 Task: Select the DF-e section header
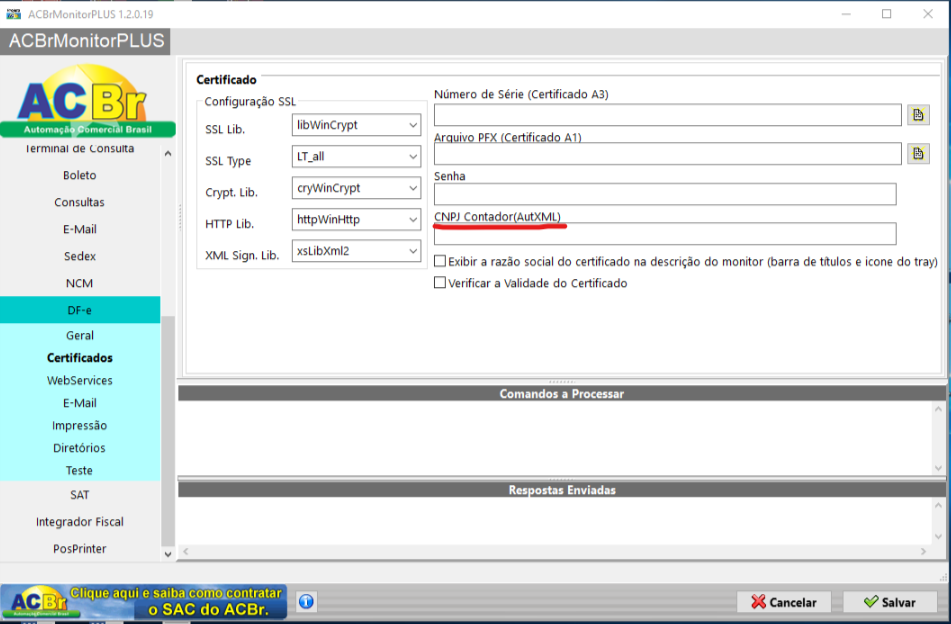coord(79,310)
